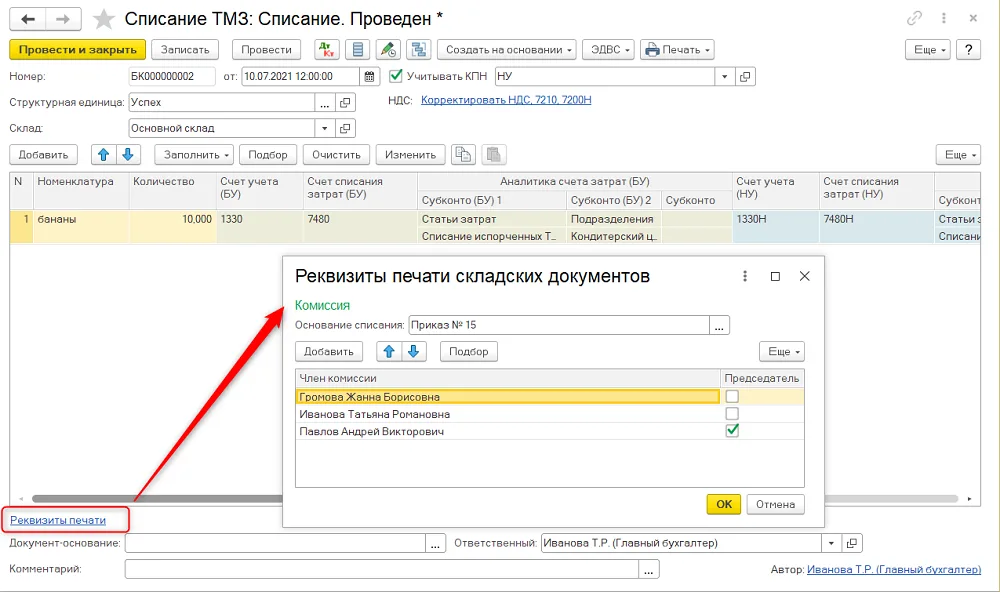
Task: Open top toolbar Еще menu
Action: (x=928, y=49)
